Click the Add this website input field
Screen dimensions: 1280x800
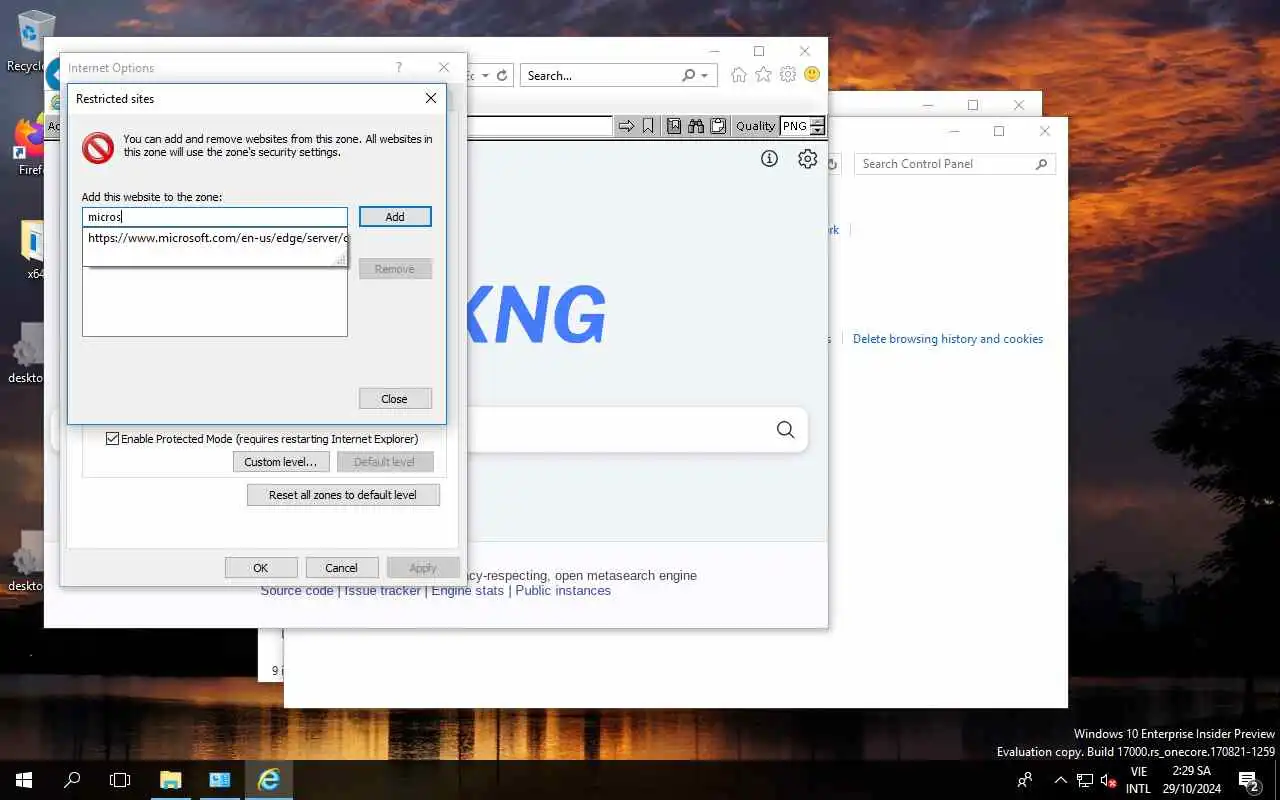[x=215, y=217]
